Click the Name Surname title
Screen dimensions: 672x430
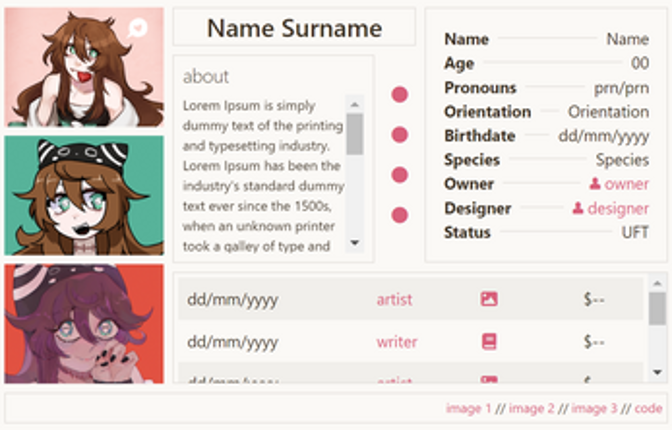294,28
